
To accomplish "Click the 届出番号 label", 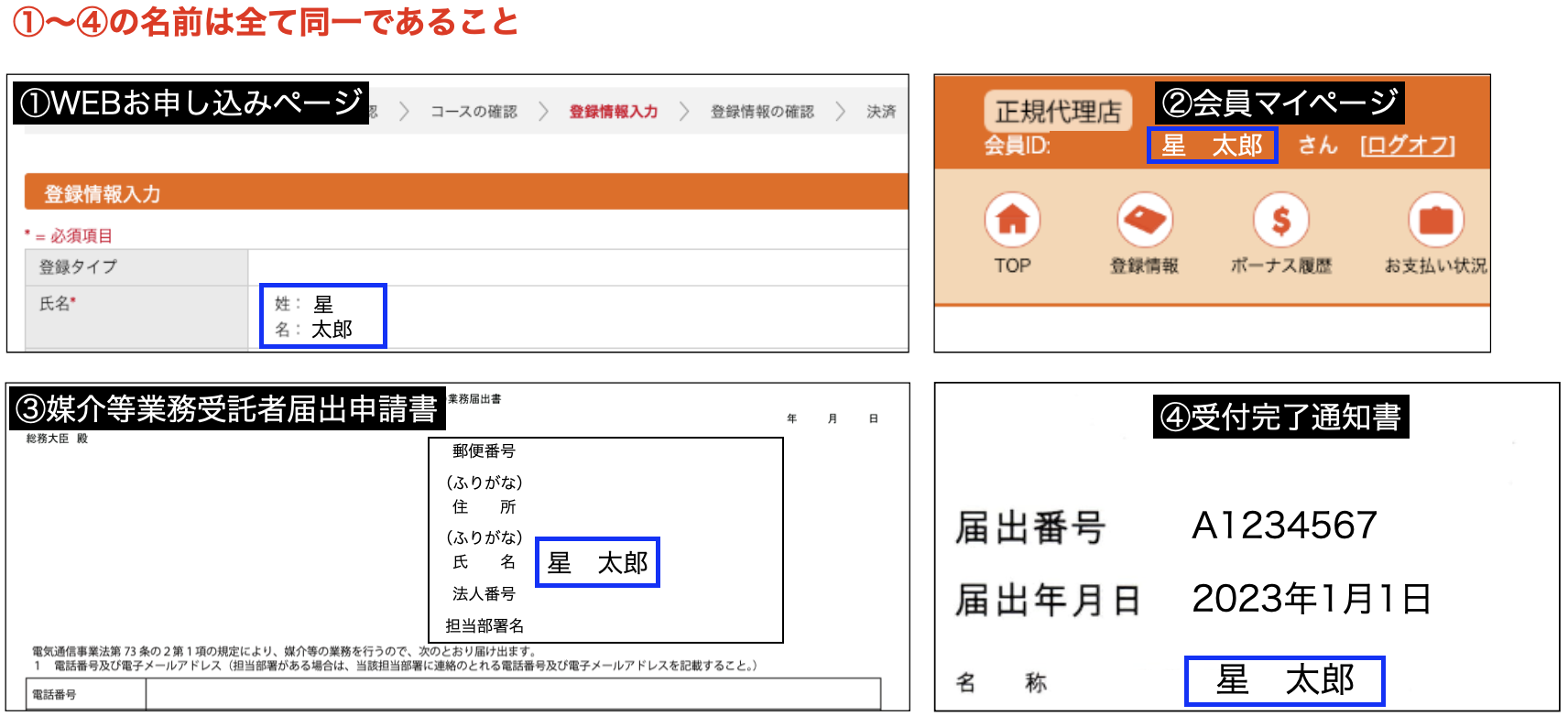I will tap(1030, 527).
